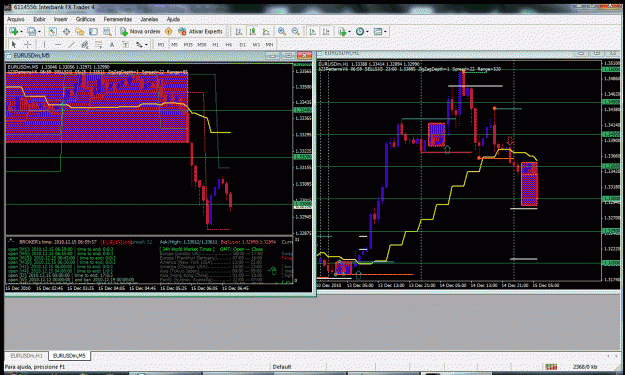Screen dimensions: 625x375
Task: Switch to the EURUSDm,H1 chart tab
Action: [26, 355]
